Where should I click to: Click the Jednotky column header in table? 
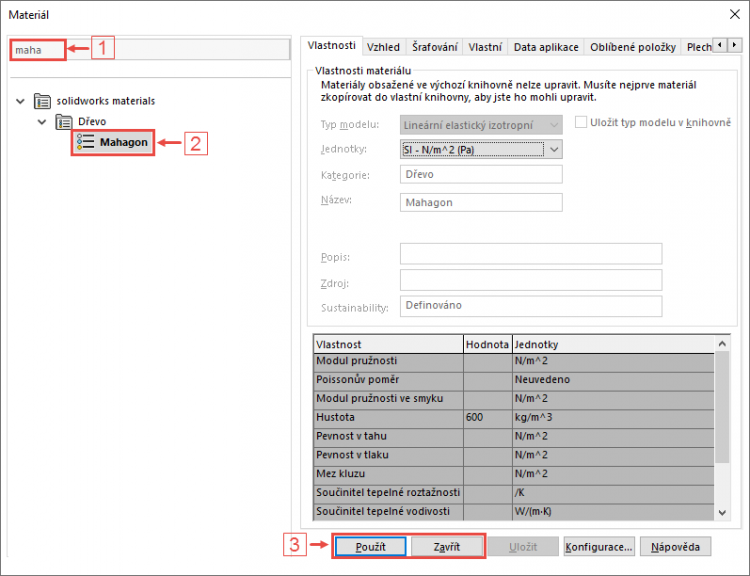point(613,344)
